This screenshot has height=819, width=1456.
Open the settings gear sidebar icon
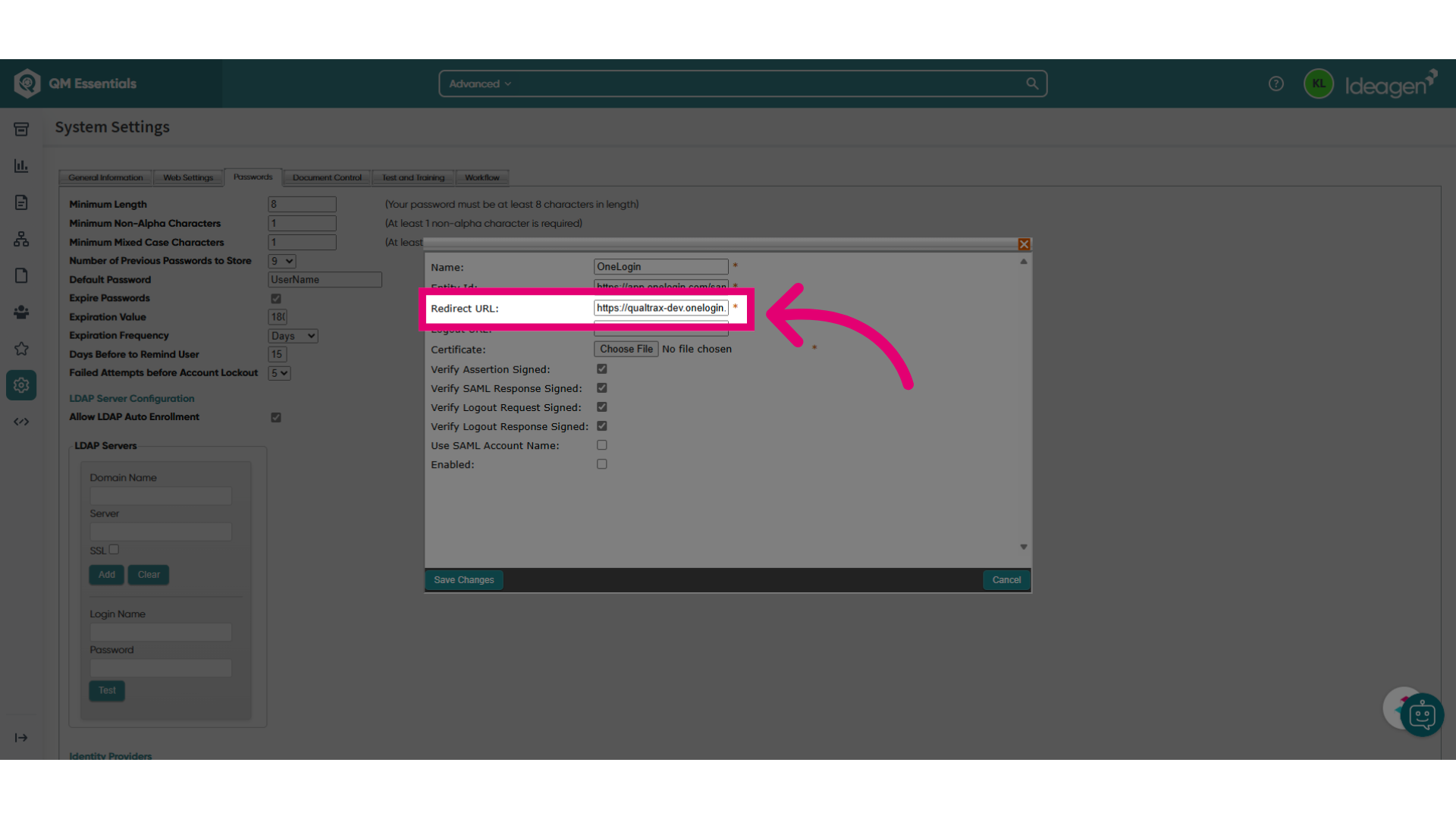(21, 385)
